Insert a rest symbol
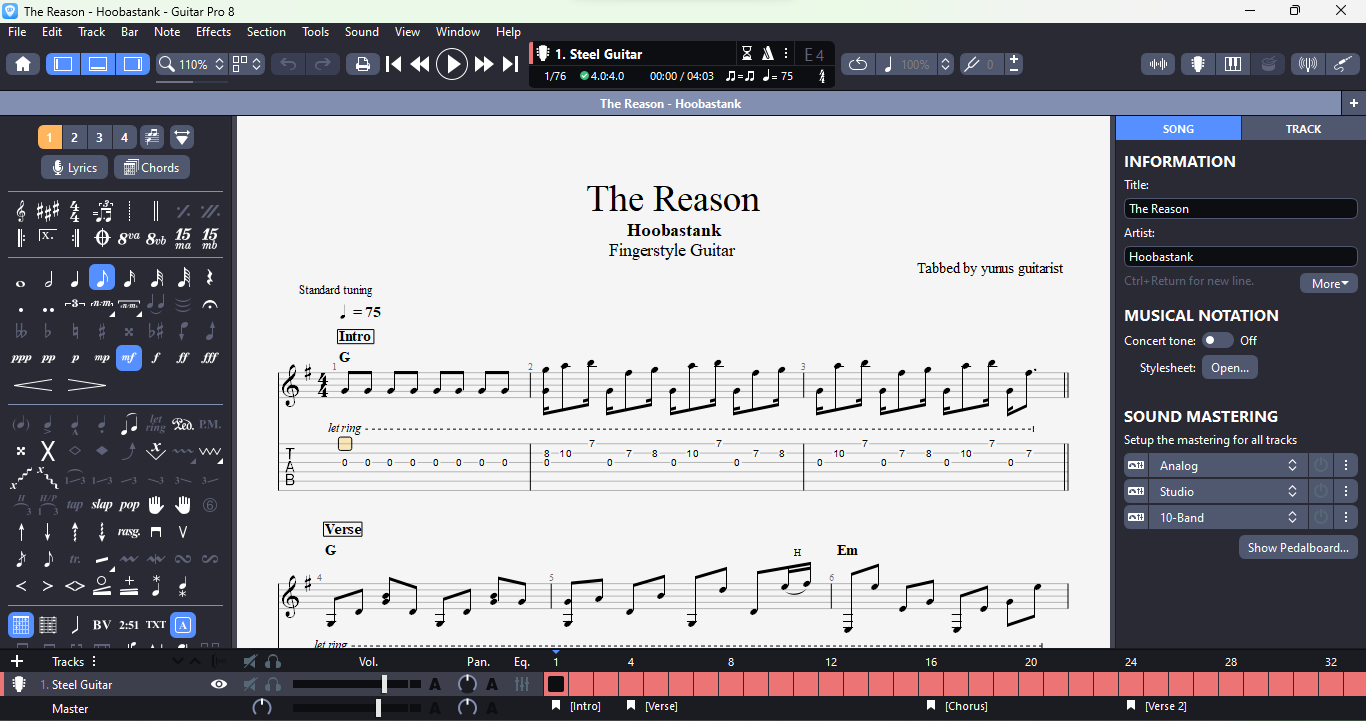This screenshot has width=1366, height=721. click(x=210, y=279)
